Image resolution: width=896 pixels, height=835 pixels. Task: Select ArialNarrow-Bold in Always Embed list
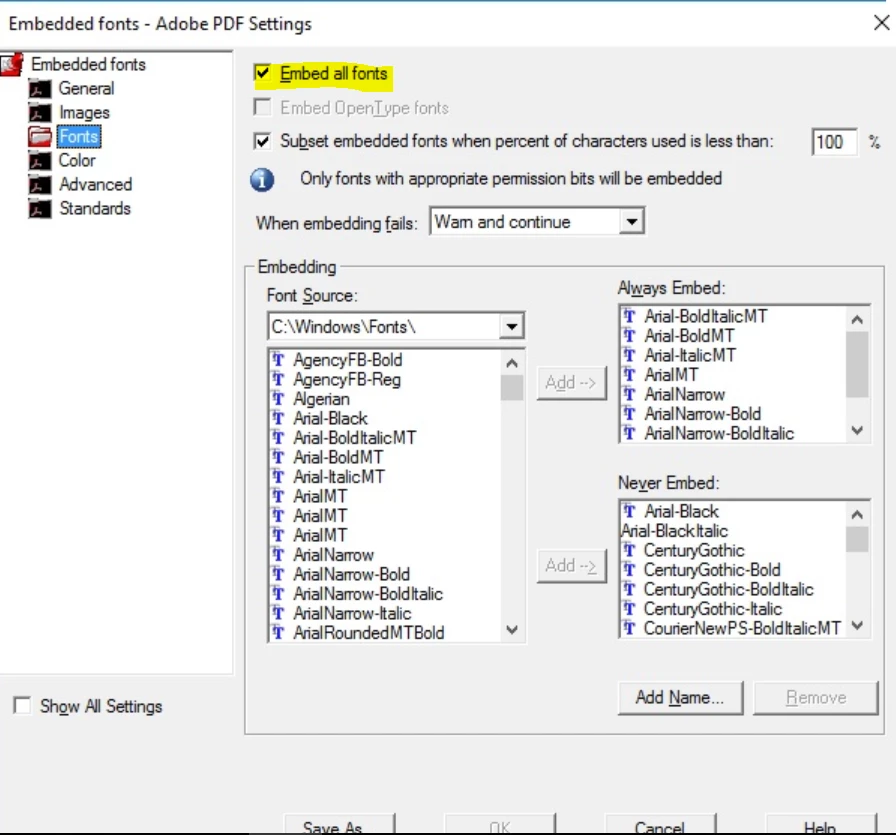coord(703,413)
